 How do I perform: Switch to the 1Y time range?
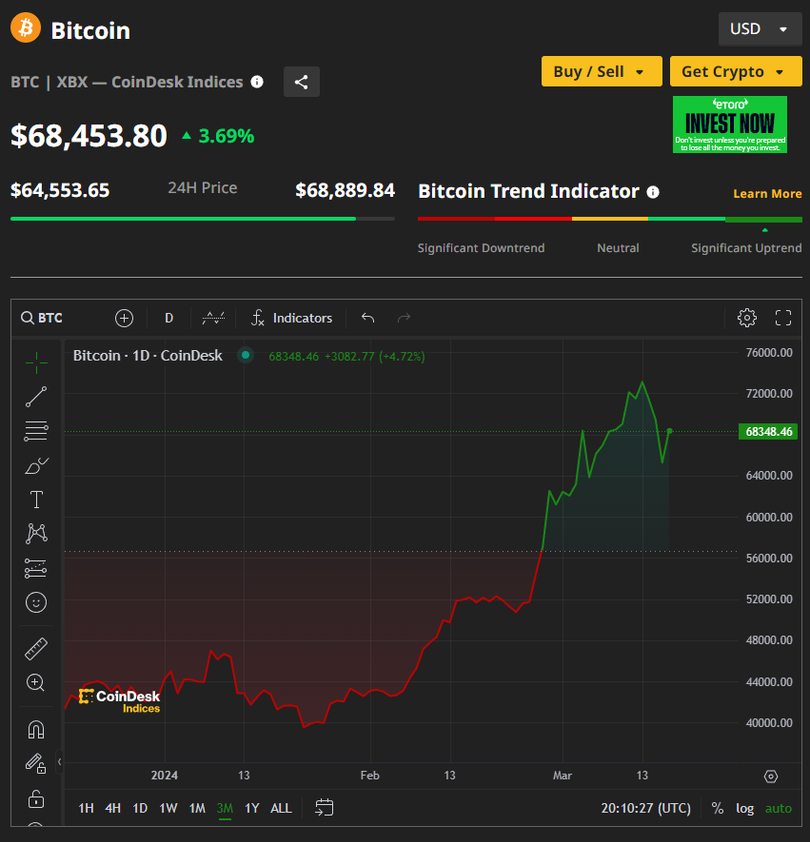pos(252,808)
